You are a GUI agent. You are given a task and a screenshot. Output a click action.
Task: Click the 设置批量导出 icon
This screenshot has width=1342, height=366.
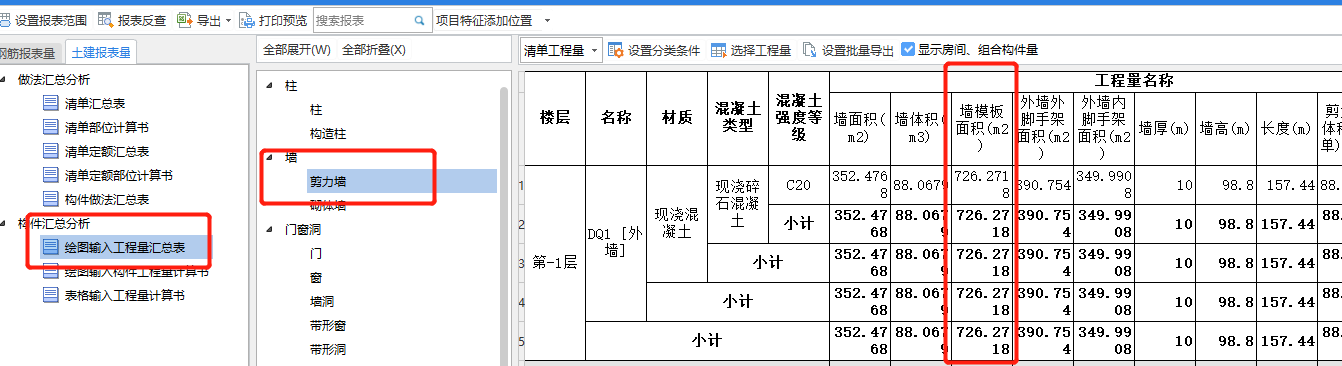click(810, 50)
